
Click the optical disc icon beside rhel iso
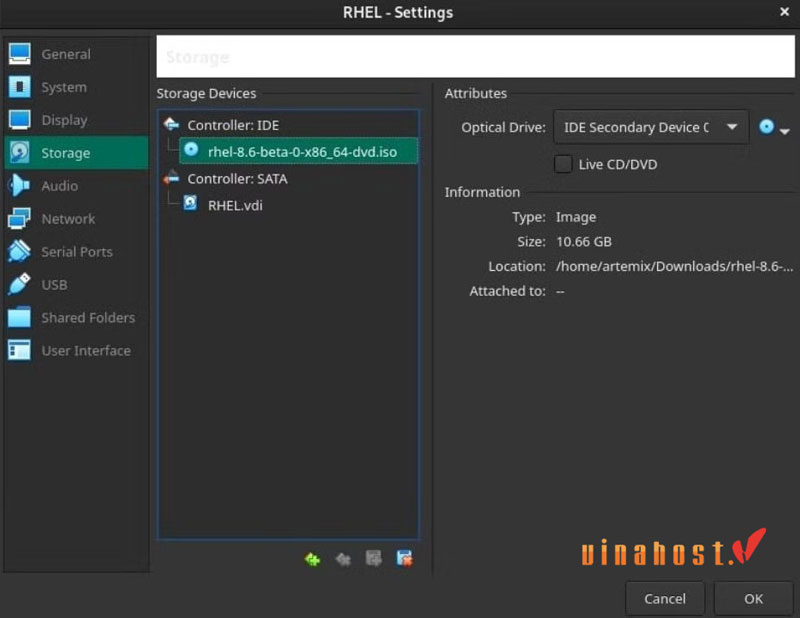[191, 150]
